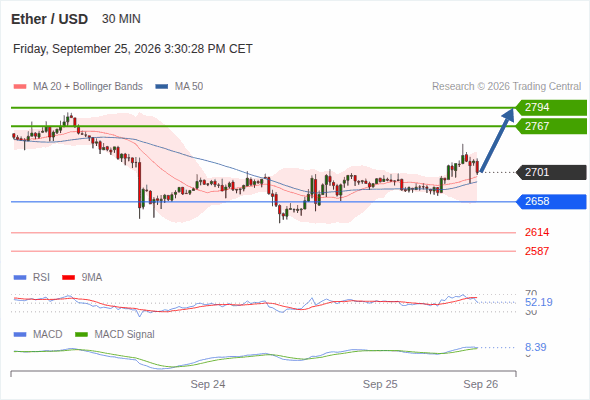Click the 2587 support level label
Screen dimensions: 590x400
coord(537,251)
